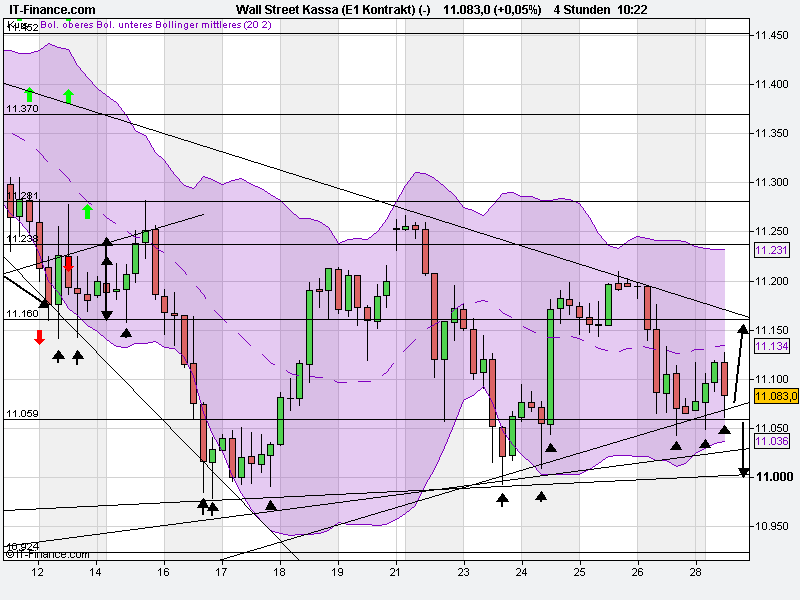Click date label 17 on time axis

click(x=221, y=572)
